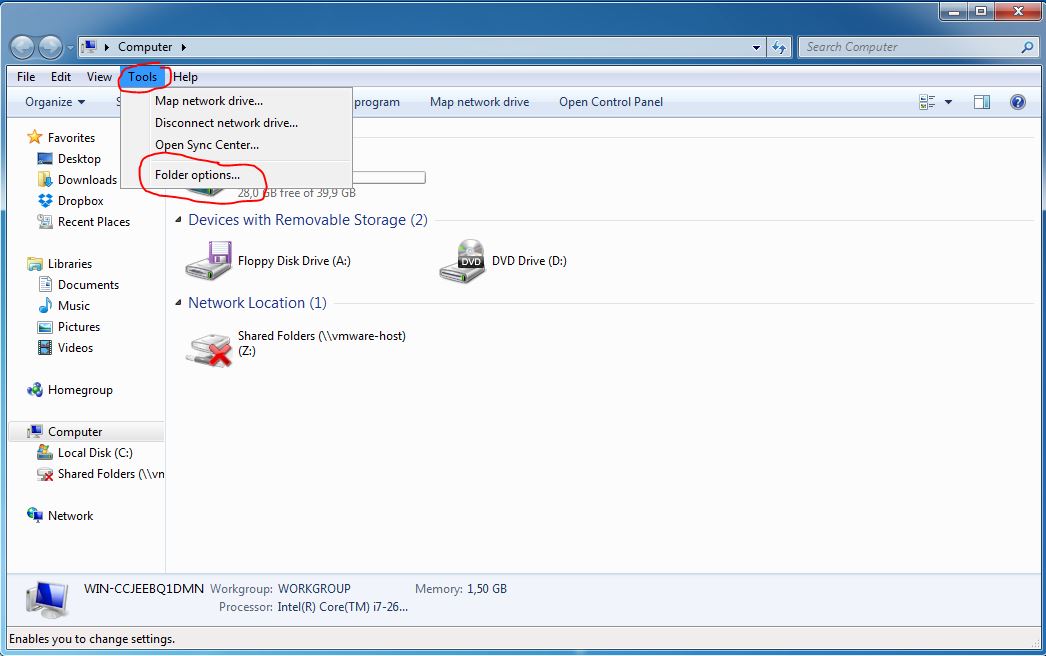Click the Pictures library icon

[x=45, y=327]
